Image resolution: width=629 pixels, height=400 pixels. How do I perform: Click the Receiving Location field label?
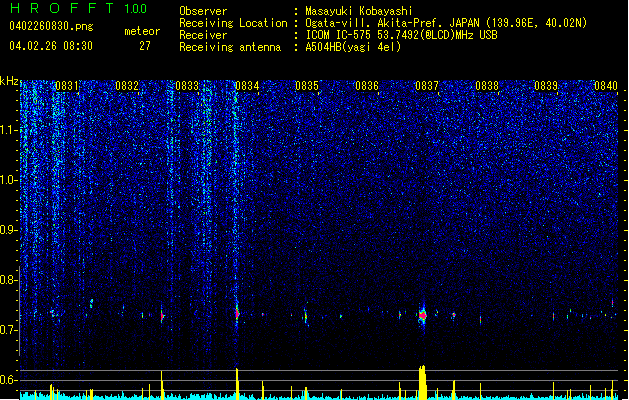pyautogui.click(x=233, y=23)
